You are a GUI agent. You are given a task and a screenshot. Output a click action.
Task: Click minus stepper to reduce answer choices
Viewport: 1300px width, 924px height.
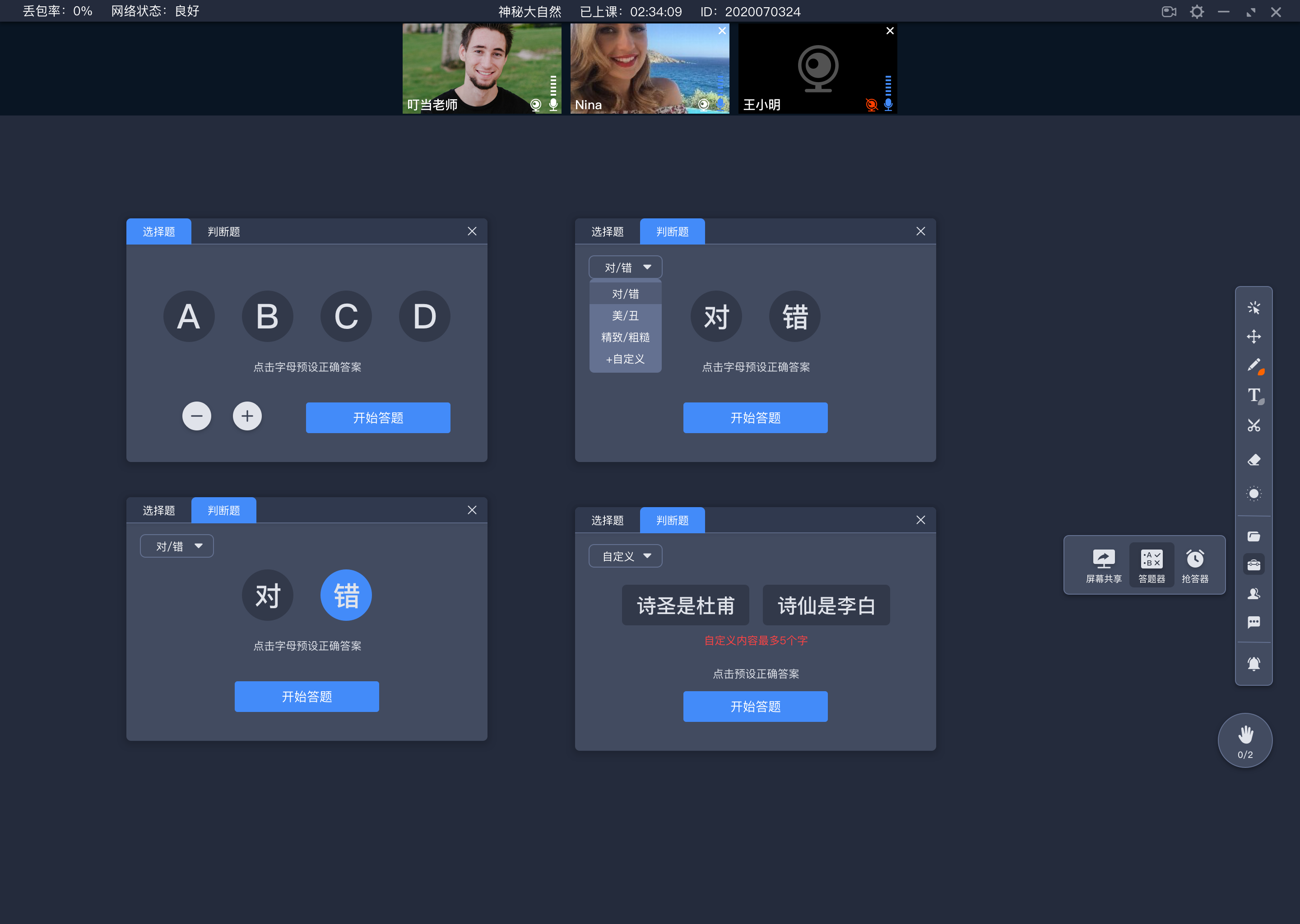[x=196, y=416]
